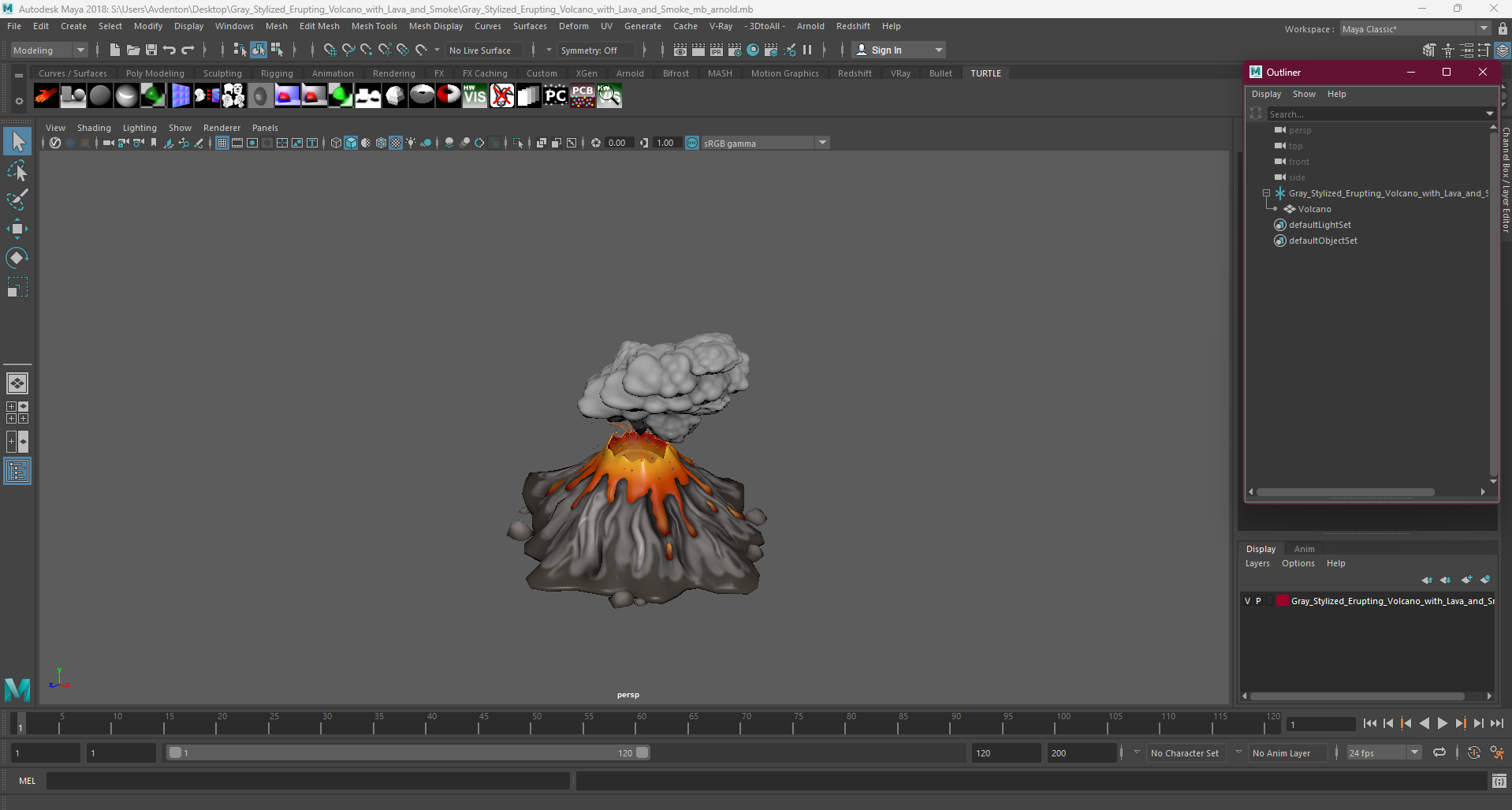Activate the Lasso select tool
Image resolution: width=1512 pixels, height=810 pixels.
(17, 171)
